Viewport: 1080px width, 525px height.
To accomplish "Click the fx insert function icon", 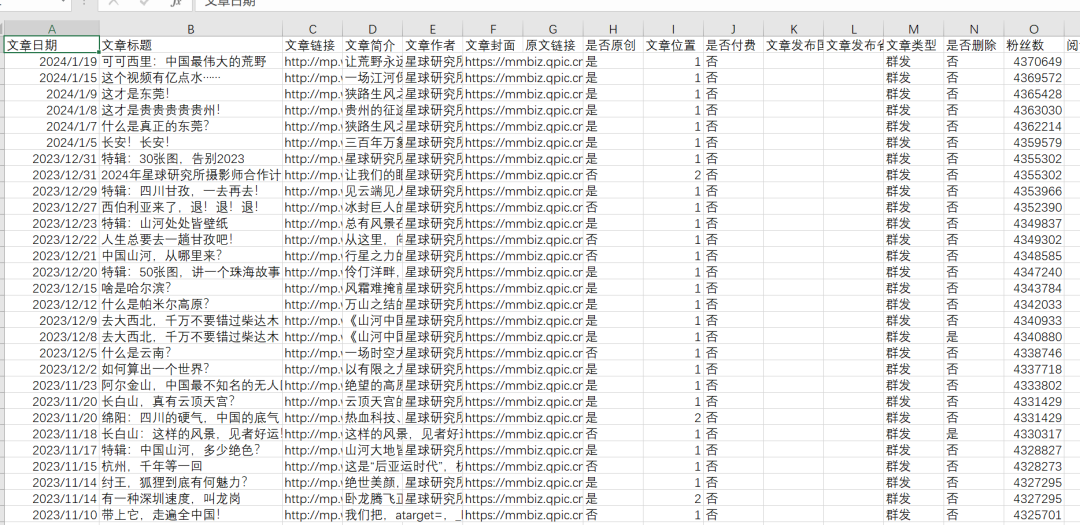I will pos(176,3).
